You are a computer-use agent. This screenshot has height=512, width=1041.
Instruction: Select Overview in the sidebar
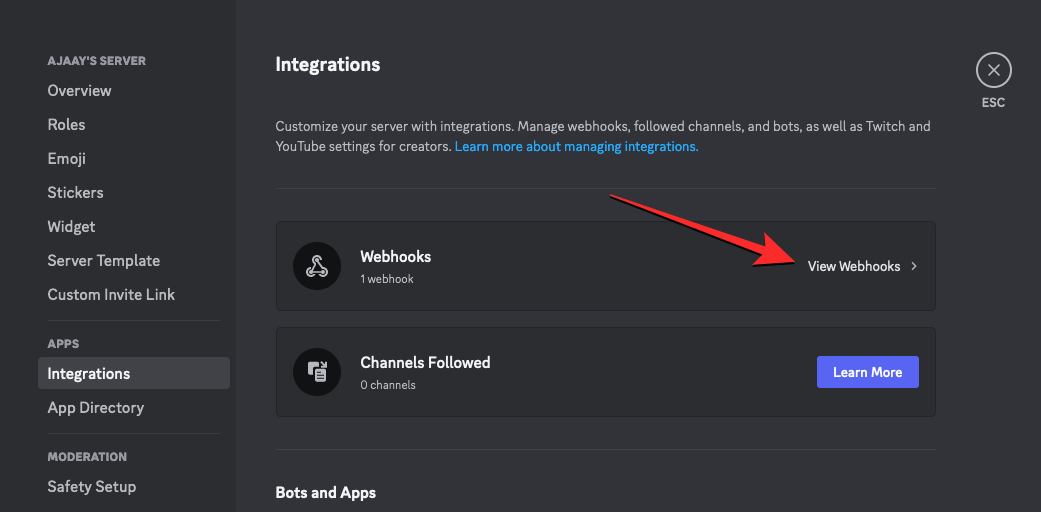pyautogui.click(x=80, y=91)
